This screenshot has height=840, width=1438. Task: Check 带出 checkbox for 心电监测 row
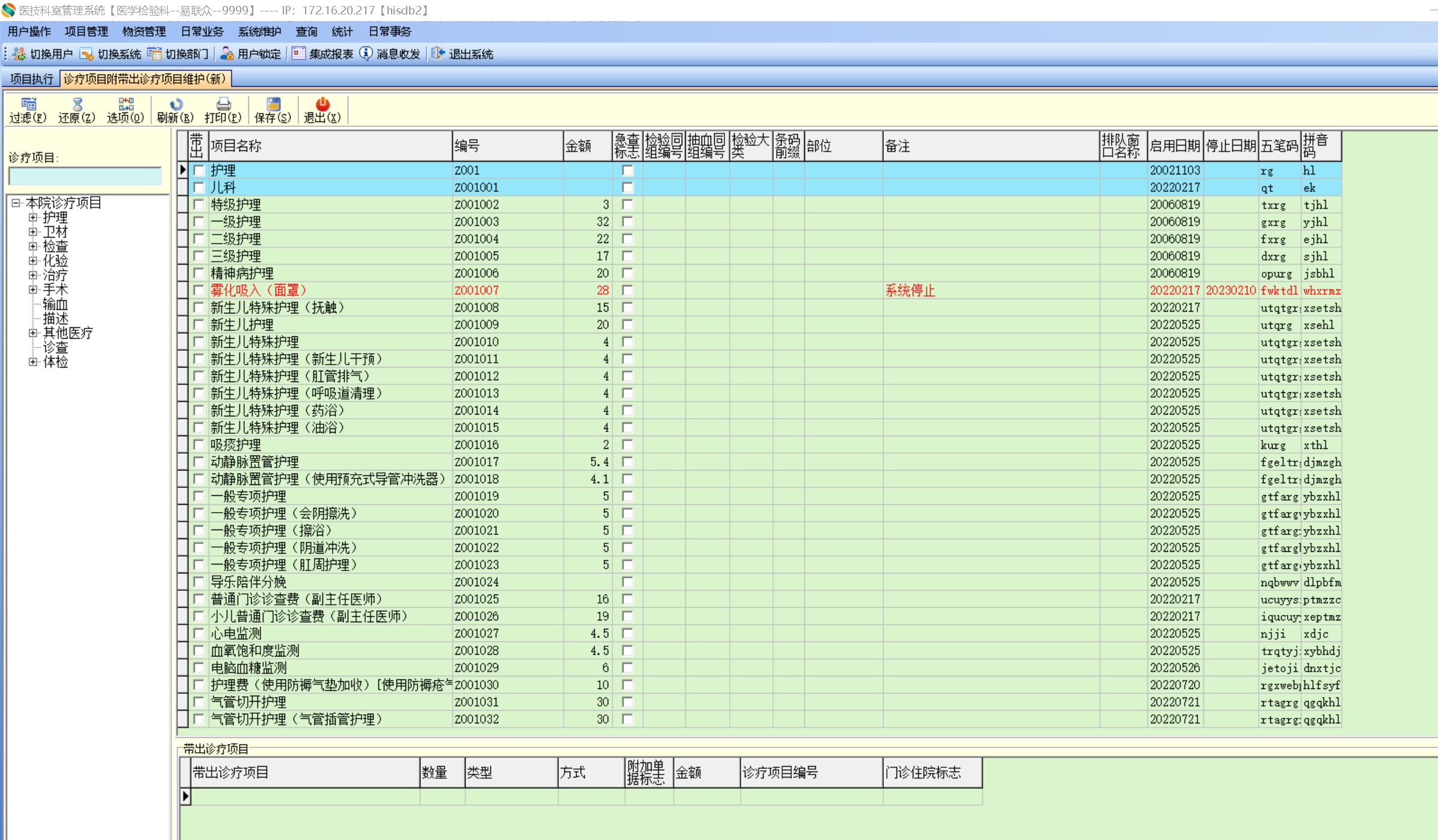coord(199,633)
